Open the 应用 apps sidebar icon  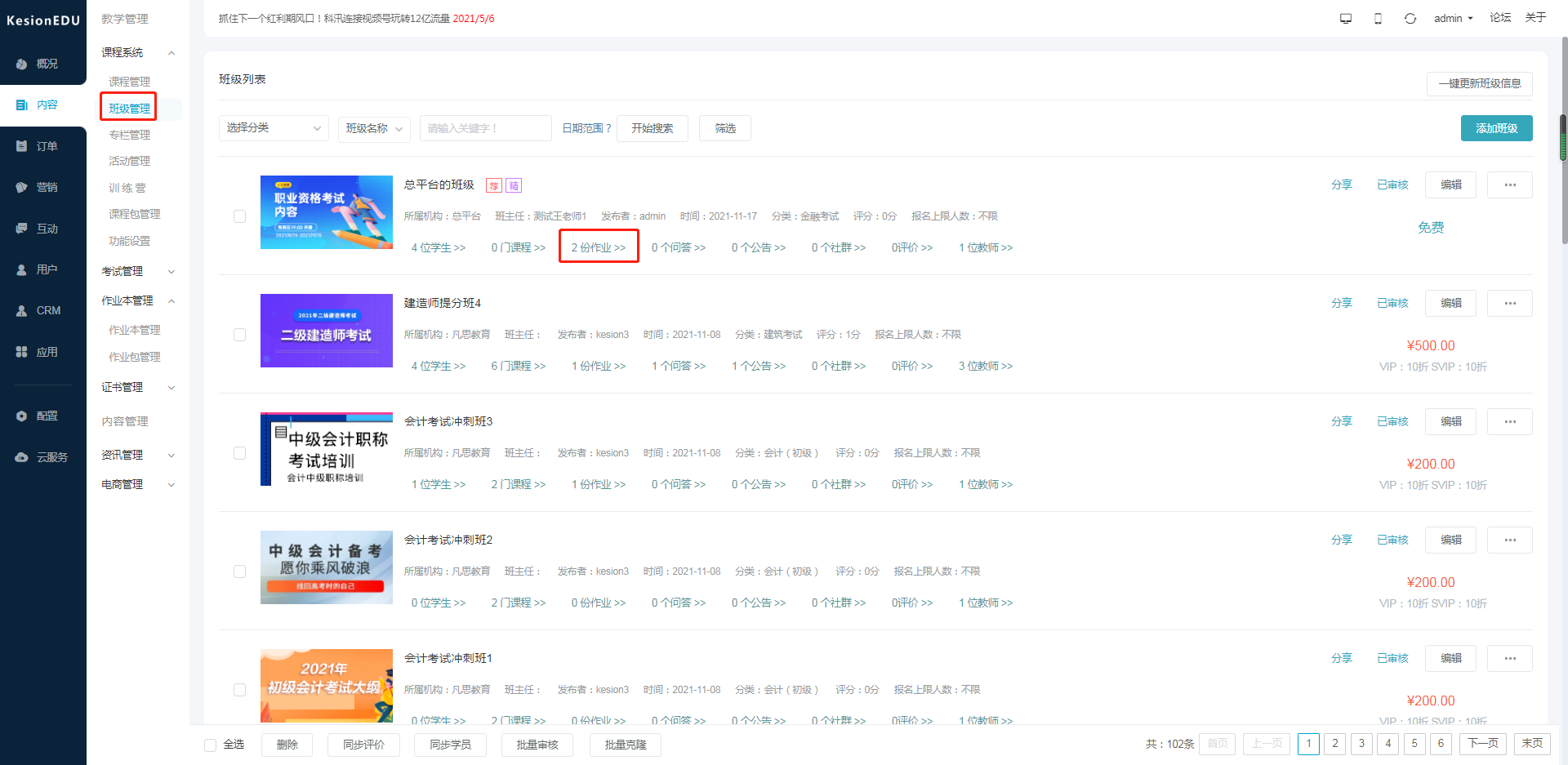tap(22, 352)
